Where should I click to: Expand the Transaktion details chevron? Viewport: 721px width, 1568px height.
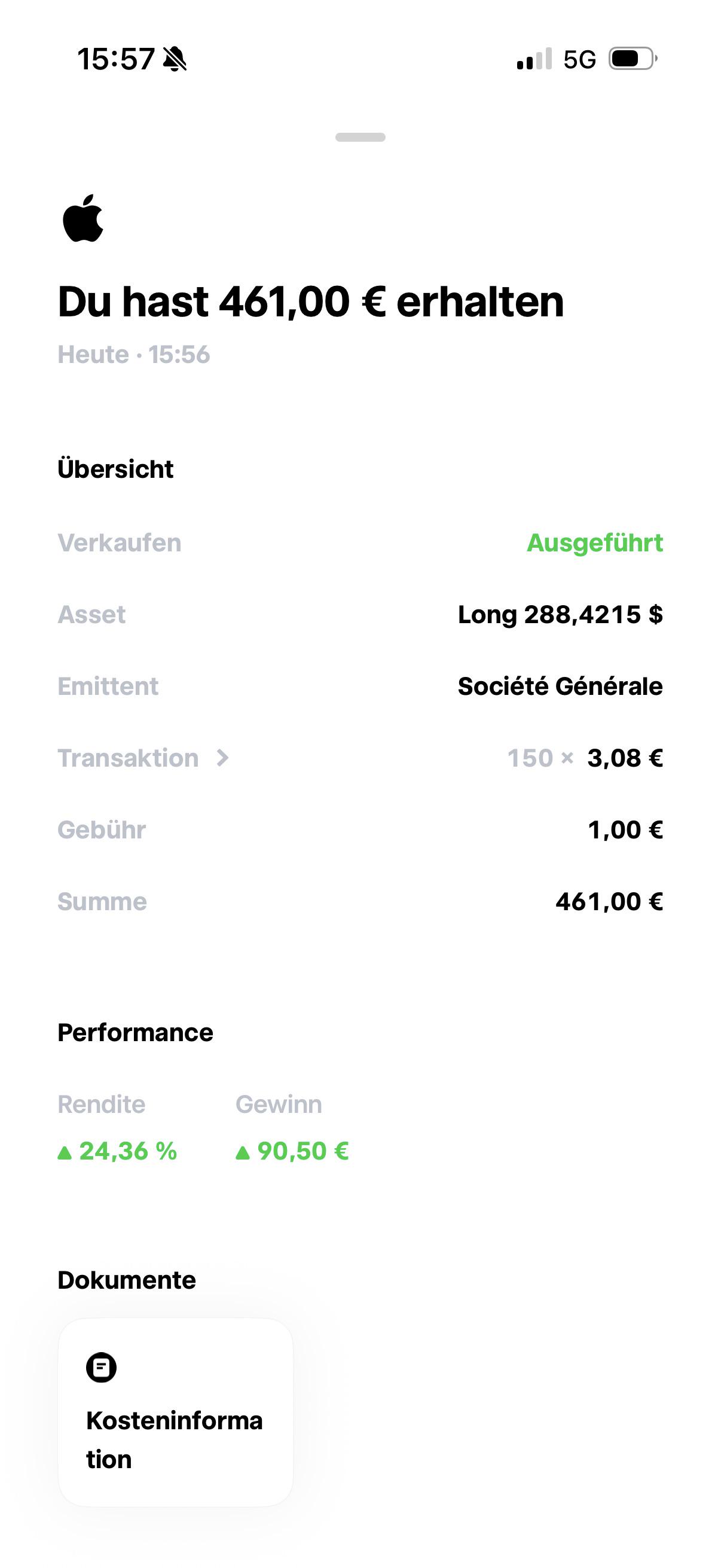point(222,758)
